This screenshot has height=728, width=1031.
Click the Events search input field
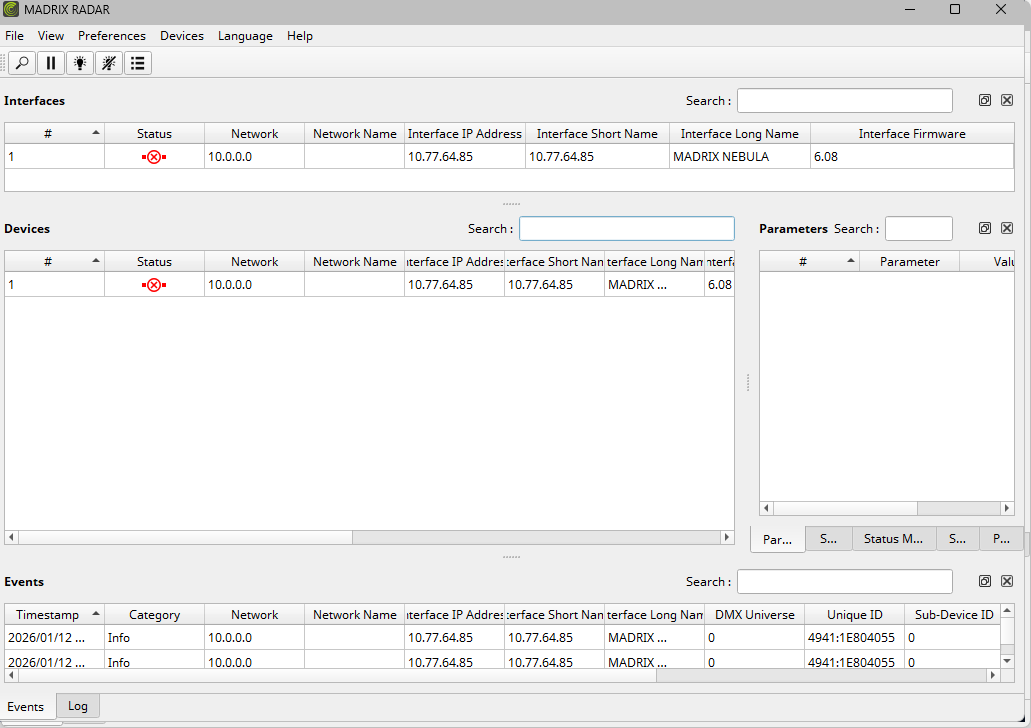[844, 582]
